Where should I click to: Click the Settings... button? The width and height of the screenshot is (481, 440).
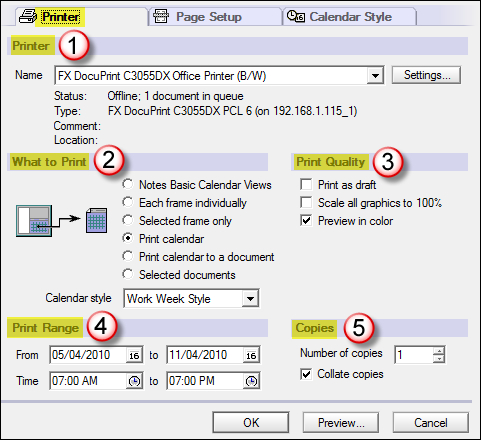click(426, 75)
